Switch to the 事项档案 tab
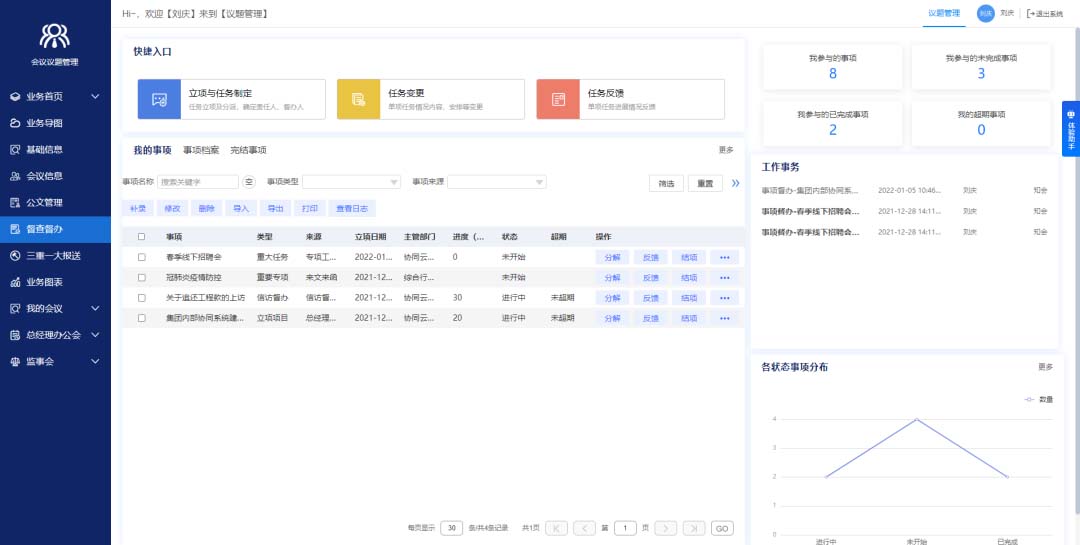This screenshot has width=1080, height=545. [201, 150]
